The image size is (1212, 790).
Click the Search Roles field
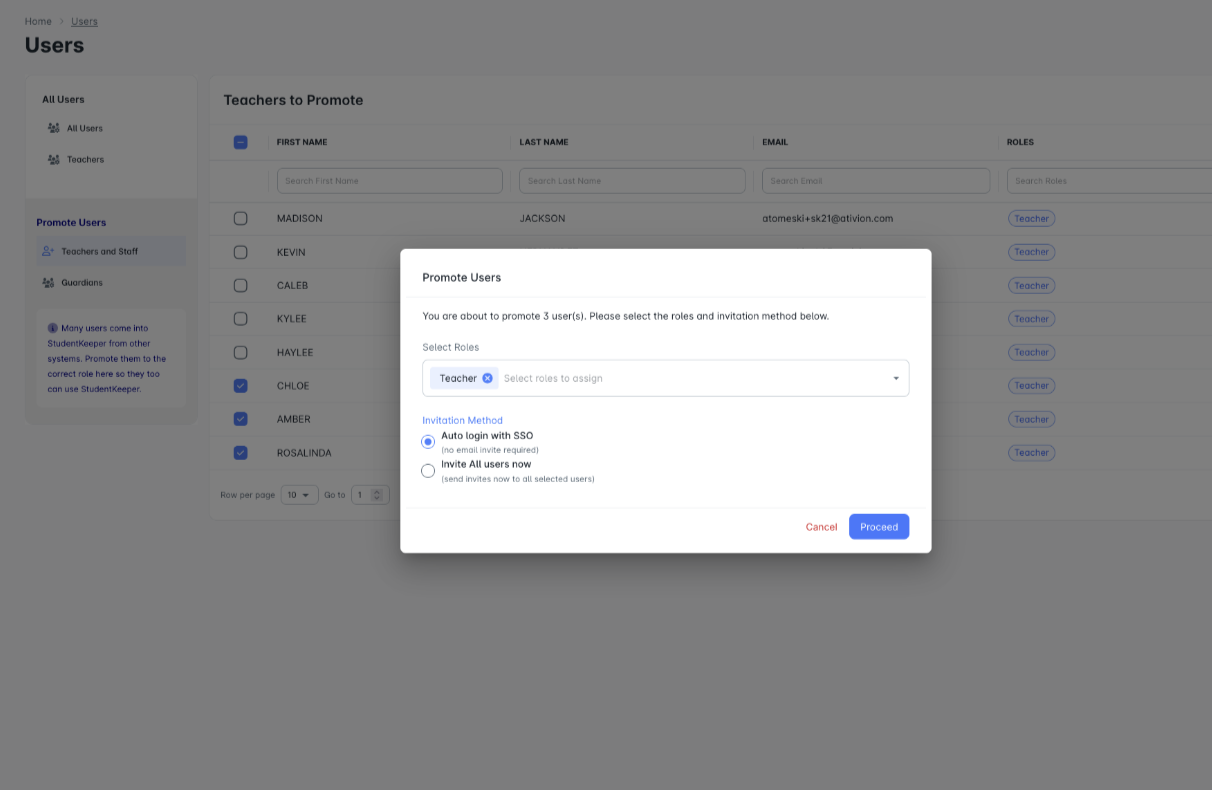coord(1110,181)
